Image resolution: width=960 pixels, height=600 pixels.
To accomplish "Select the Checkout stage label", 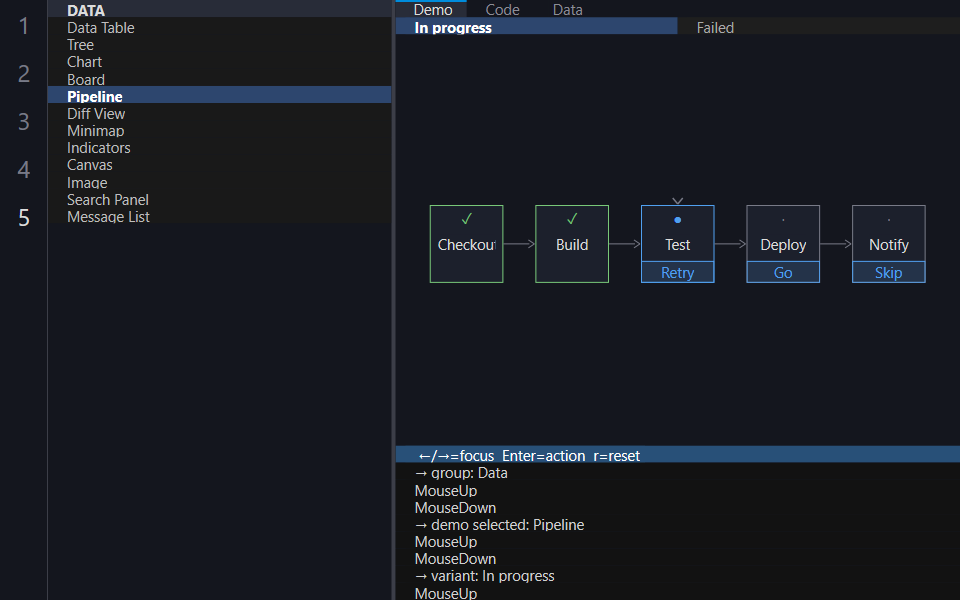I will (x=467, y=245).
